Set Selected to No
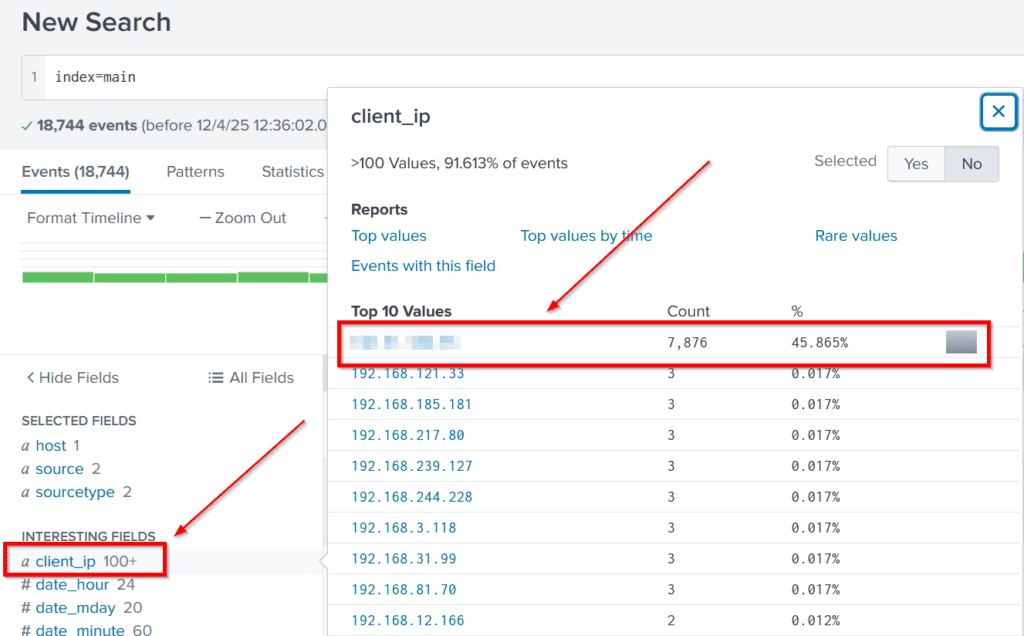This screenshot has height=636, width=1024. (971, 164)
